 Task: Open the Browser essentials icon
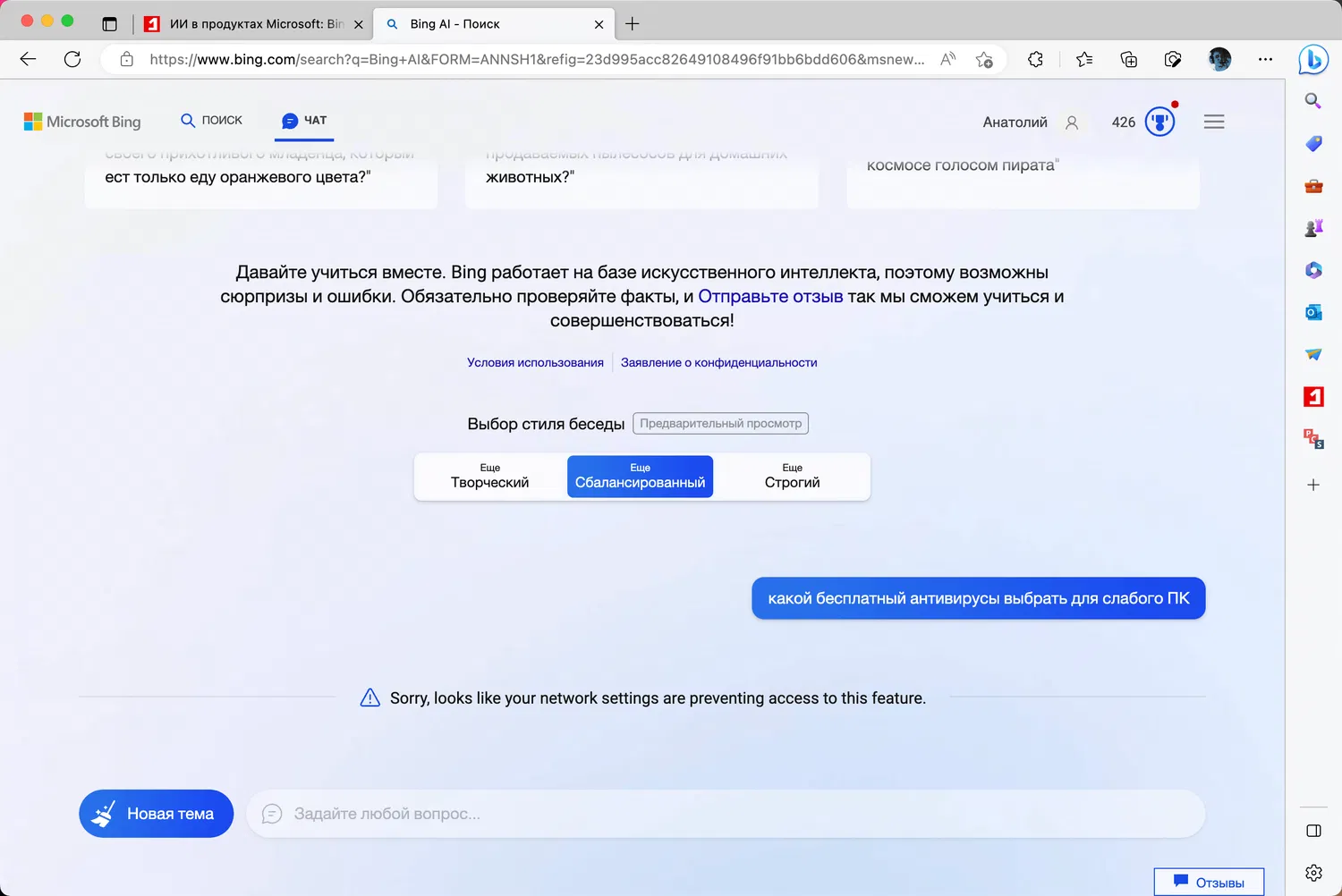click(x=1173, y=59)
